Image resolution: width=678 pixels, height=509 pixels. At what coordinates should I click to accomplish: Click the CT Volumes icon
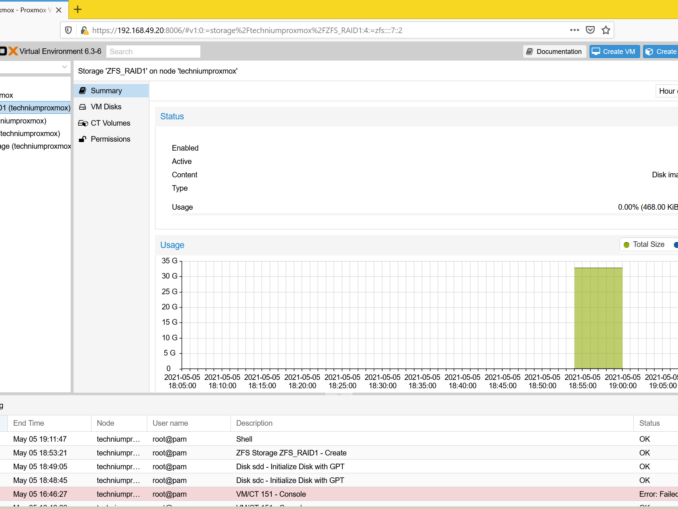coord(82,123)
